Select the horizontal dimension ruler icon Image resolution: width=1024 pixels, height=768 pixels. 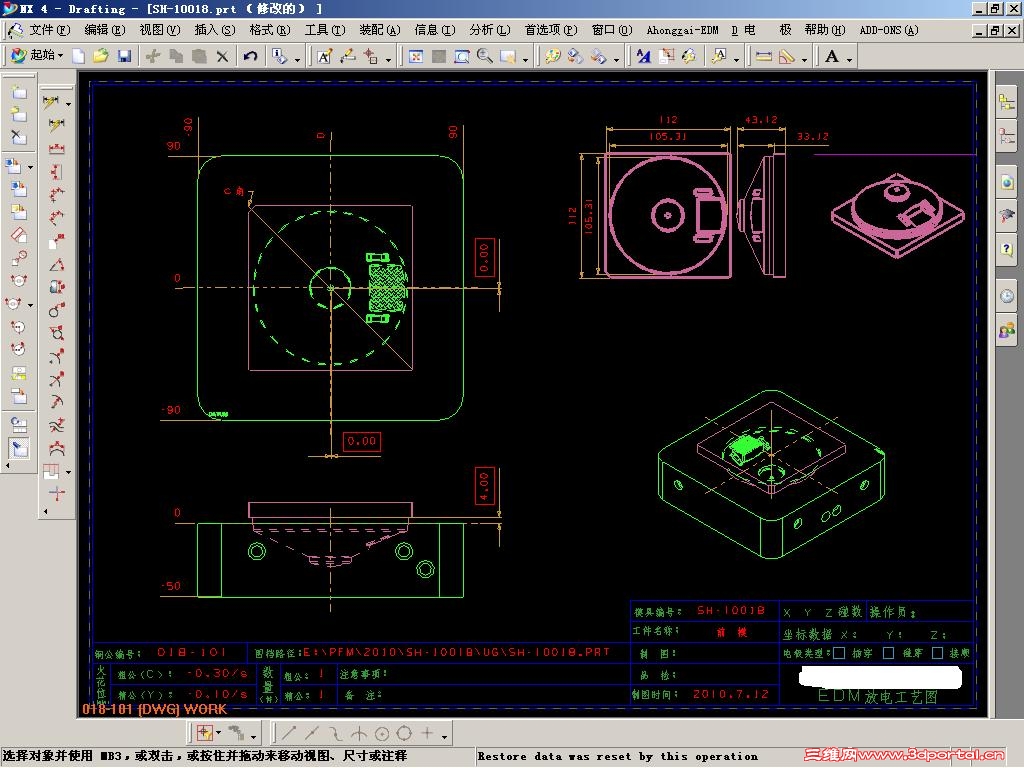pos(763,56)
